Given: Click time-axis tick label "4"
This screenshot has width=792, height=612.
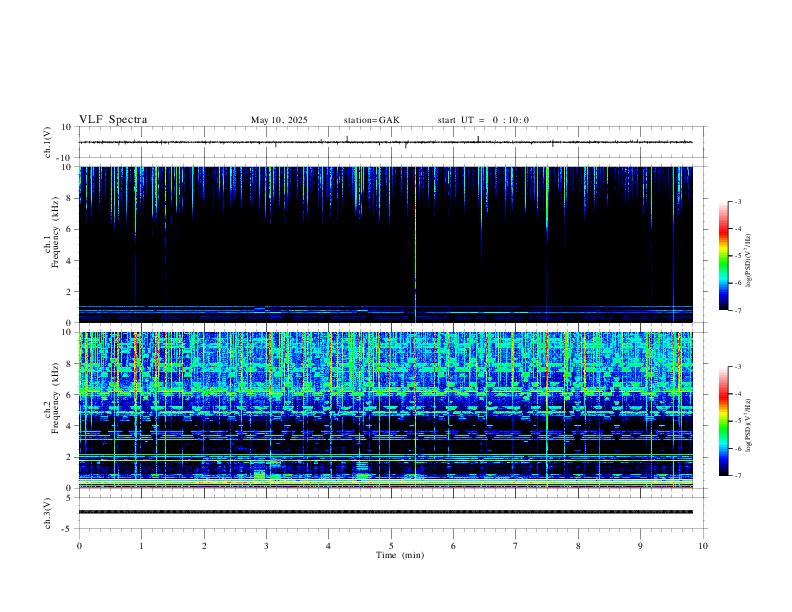Looking at the screenshot, I should click(328, 546).
